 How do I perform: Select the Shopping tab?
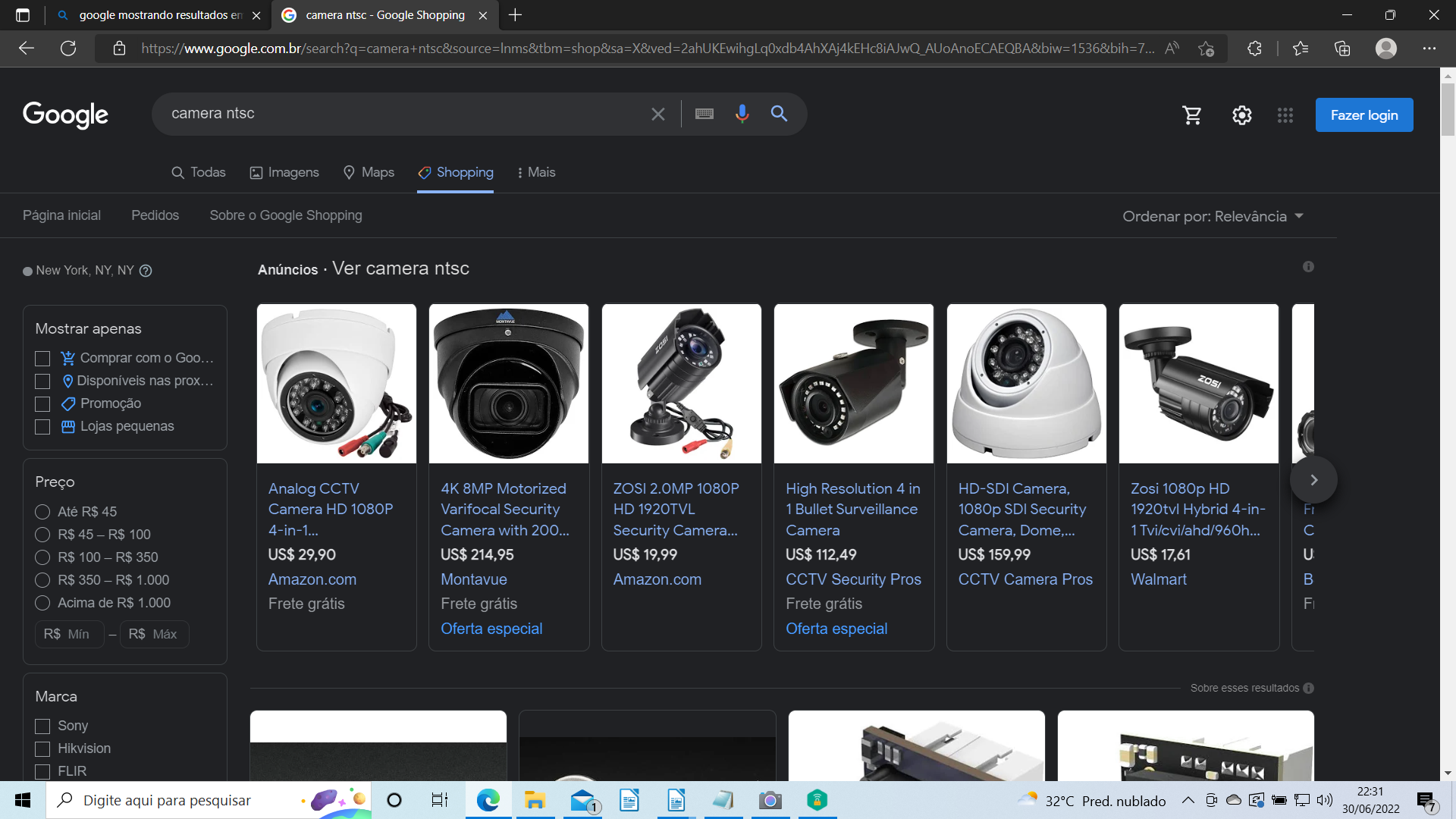click(x=455, y=172)
